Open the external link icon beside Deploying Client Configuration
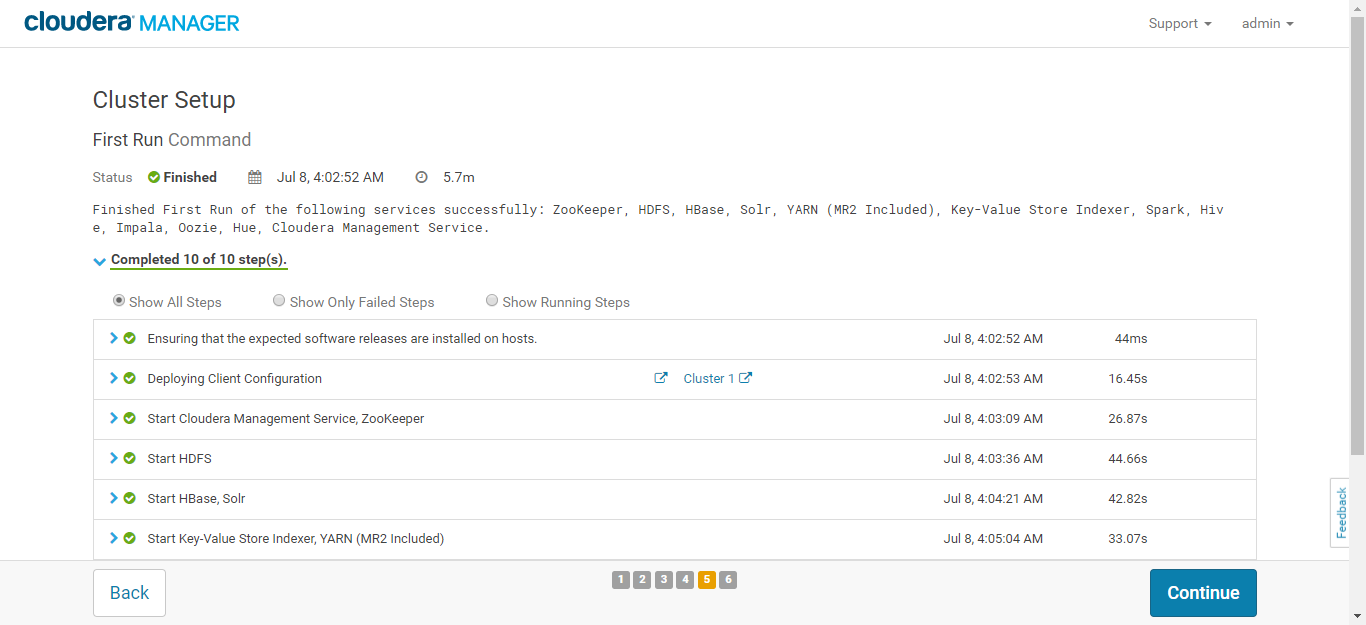 pos(660,378)
